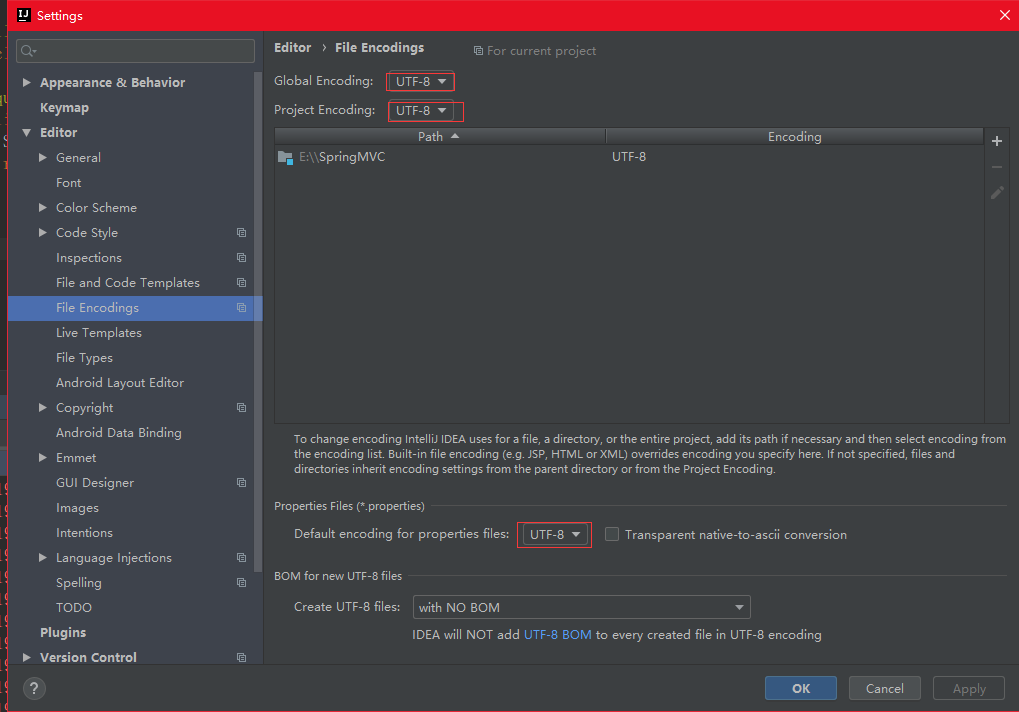Expand Appearance & Behavior section

coord(27,83)
